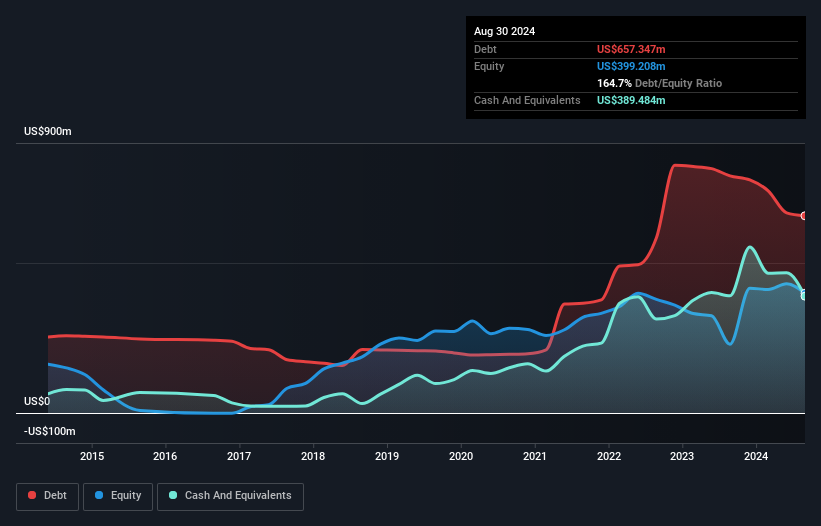Toggle Cash And Equivalents legend button
The width and height of the screenshot is (821, 526).
[230, 496]
